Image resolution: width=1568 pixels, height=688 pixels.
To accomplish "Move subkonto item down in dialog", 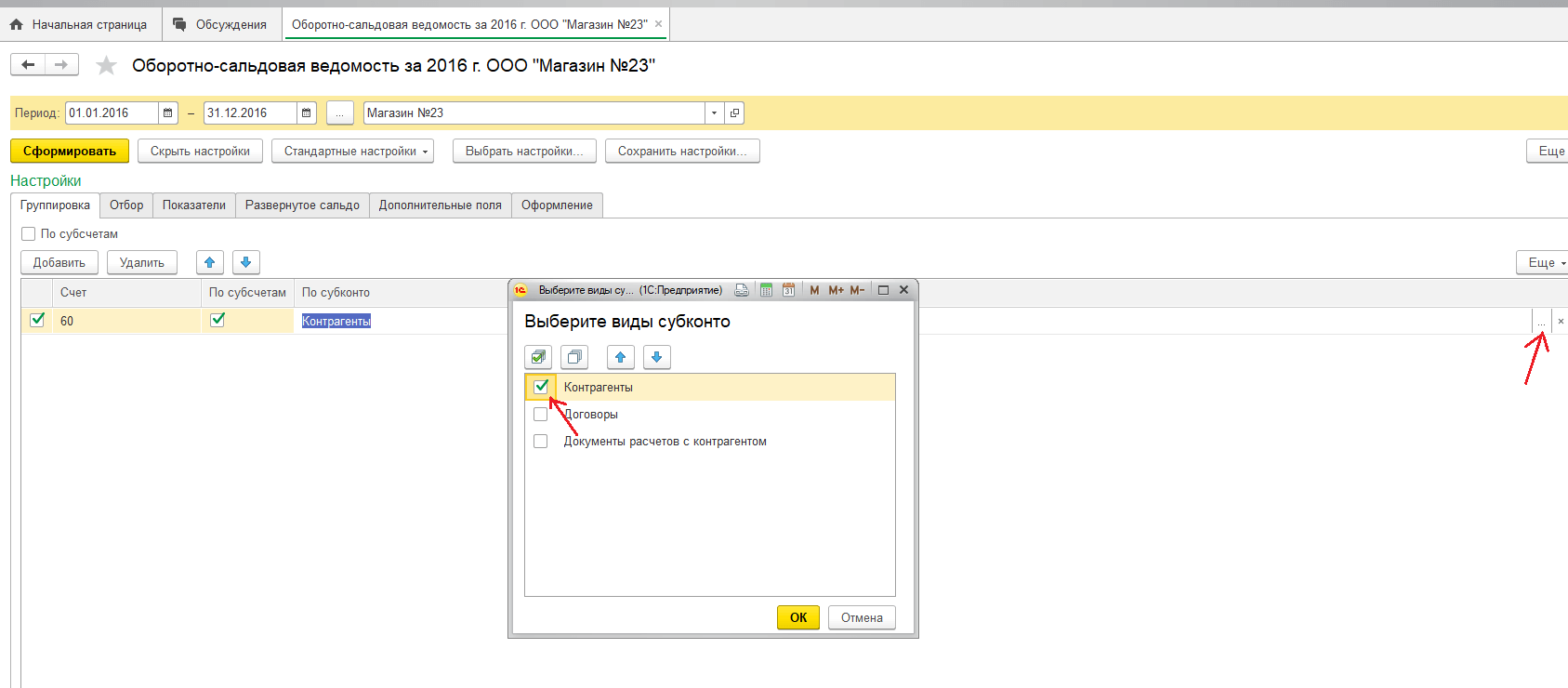I will pos(656,357).
